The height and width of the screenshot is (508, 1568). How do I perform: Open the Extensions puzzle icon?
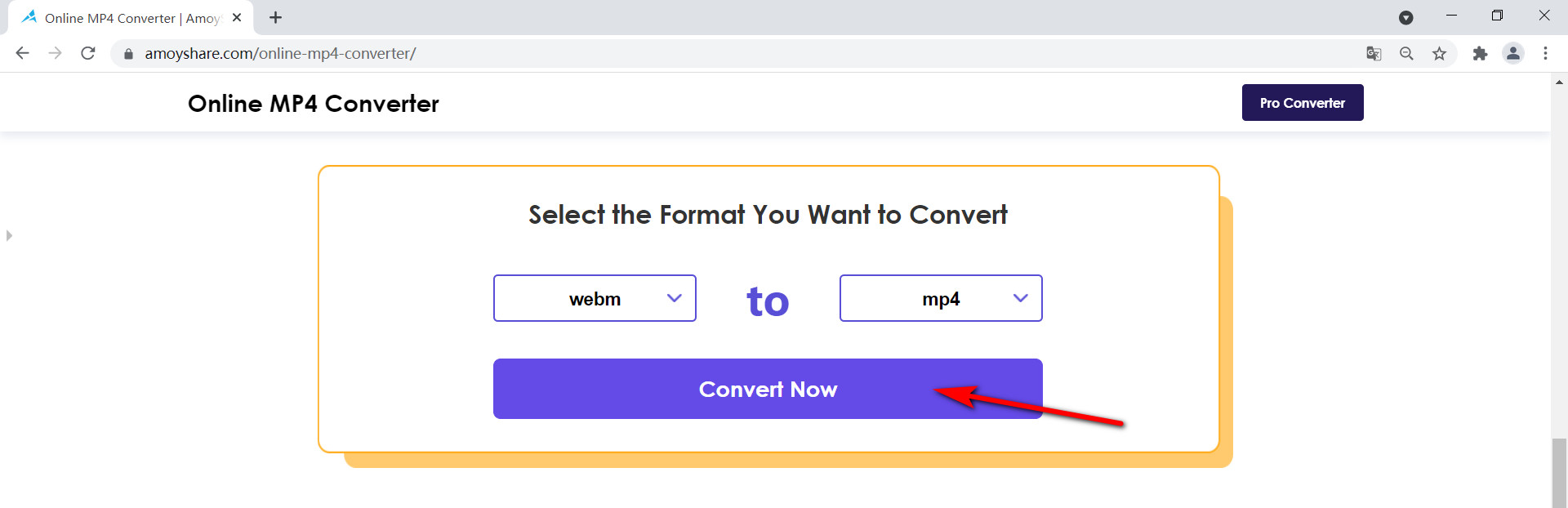point(1480,53)
